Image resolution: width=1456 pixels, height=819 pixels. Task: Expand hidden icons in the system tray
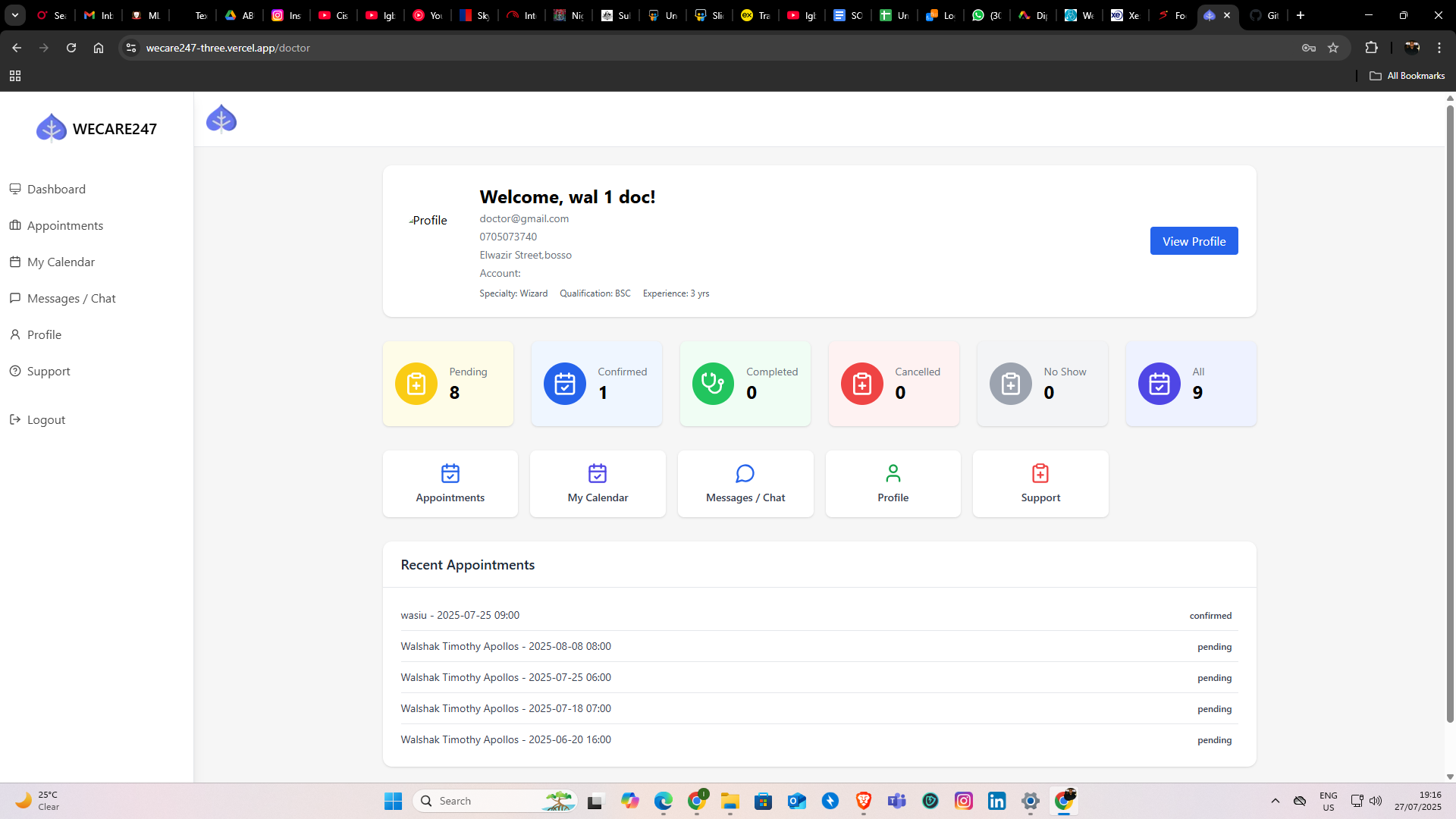(x=1275, y=801)
